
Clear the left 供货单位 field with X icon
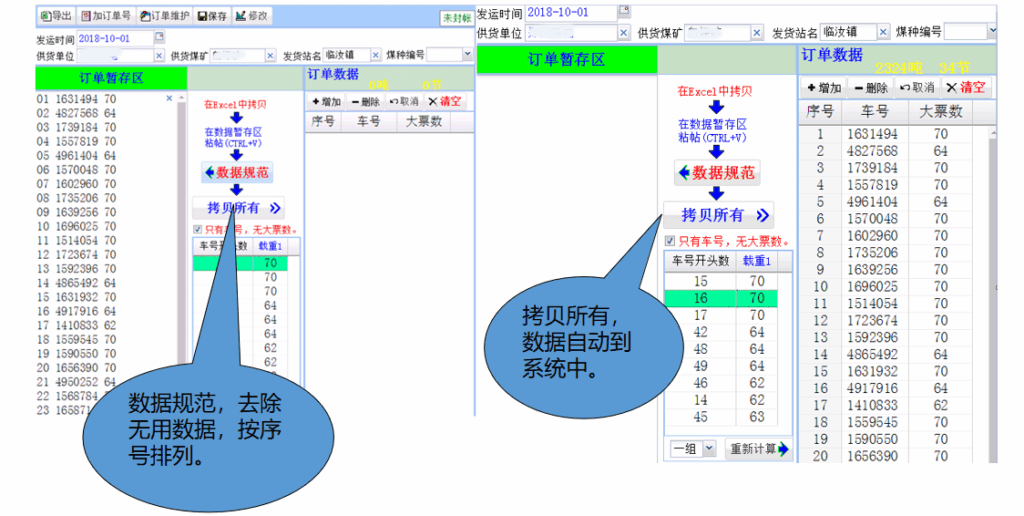[x=159, y=56]
